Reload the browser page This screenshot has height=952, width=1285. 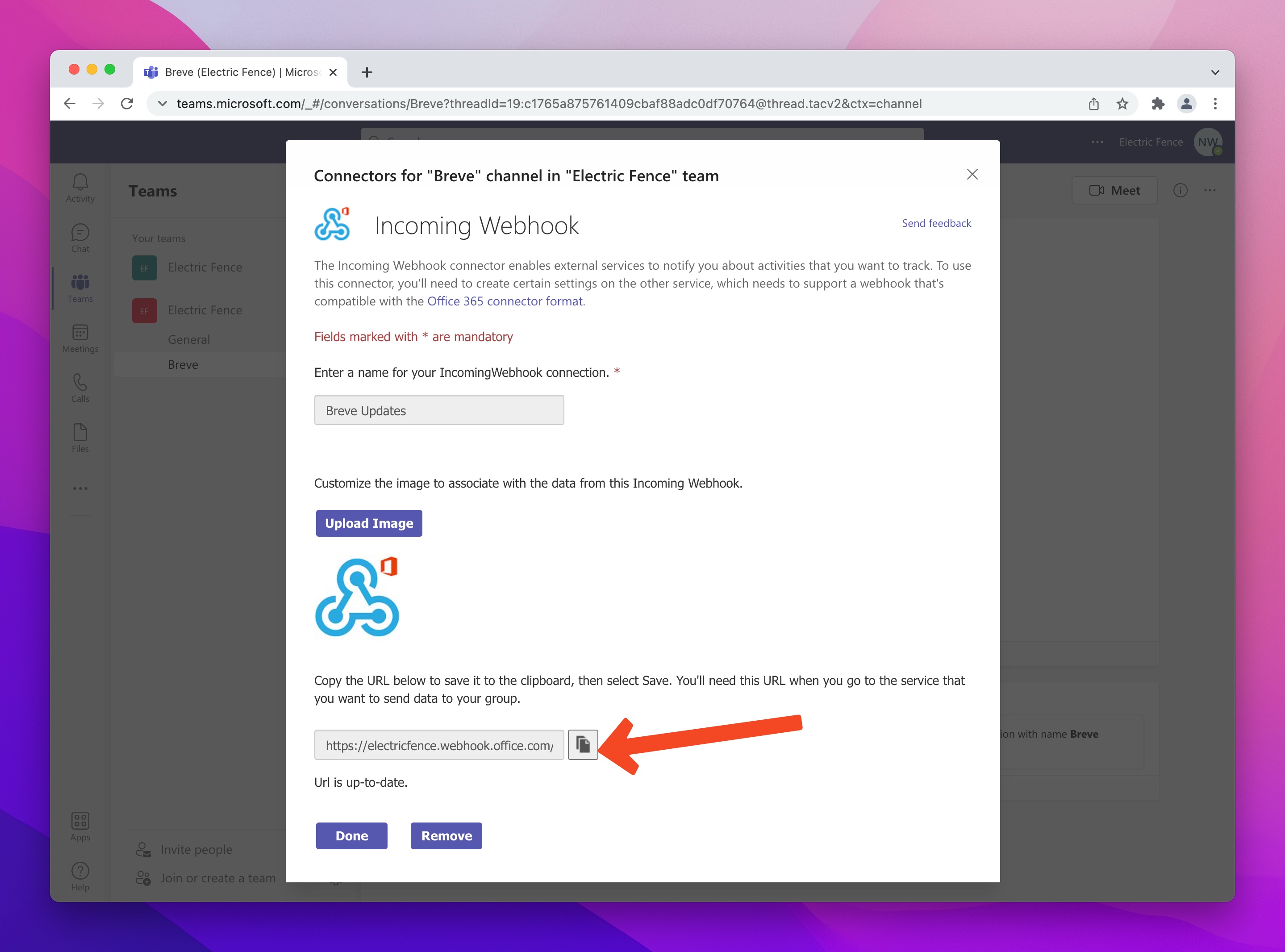[127, 104]
